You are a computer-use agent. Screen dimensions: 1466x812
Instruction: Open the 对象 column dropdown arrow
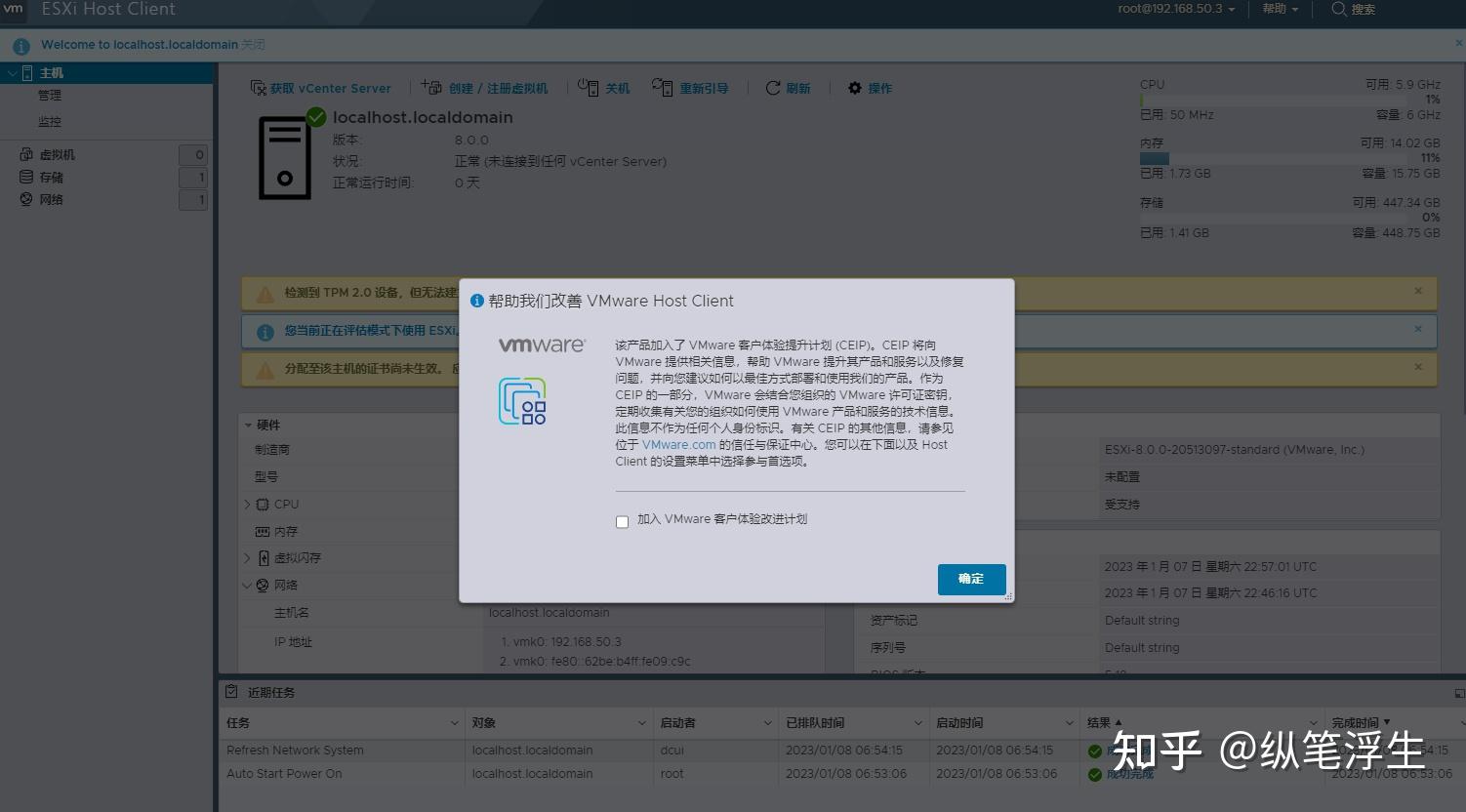click(641, 723)
